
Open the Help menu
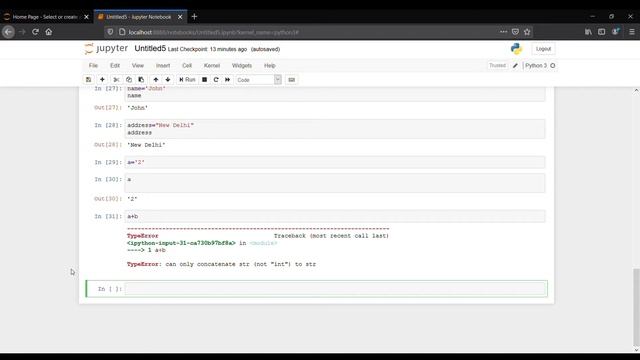(270, 65)
